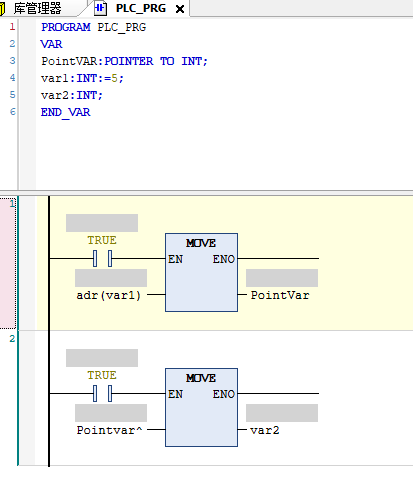Click the var2 output operand

(265, 430)
